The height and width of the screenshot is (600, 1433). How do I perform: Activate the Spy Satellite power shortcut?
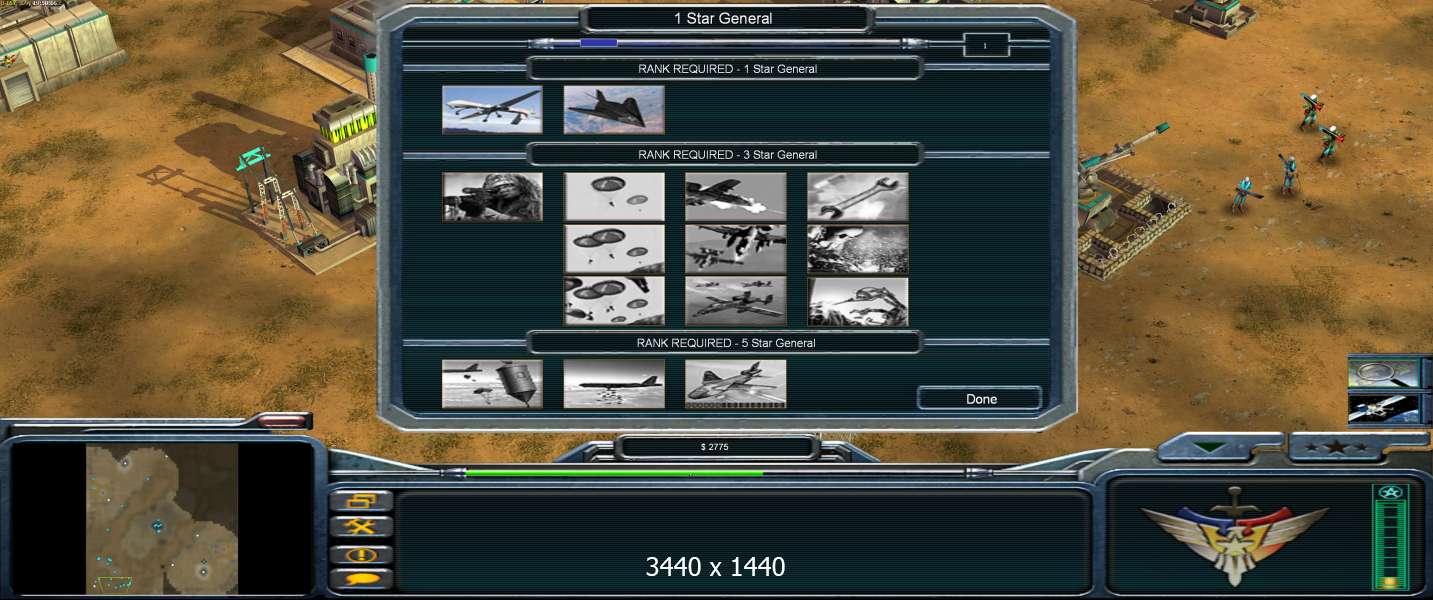coord(1384,408)
